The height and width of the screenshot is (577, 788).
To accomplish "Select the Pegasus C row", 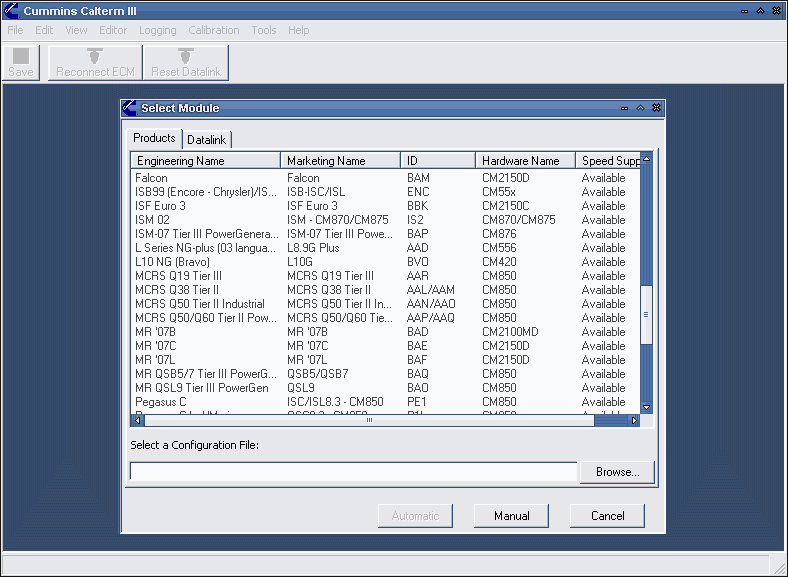I will tap(385, 402).
